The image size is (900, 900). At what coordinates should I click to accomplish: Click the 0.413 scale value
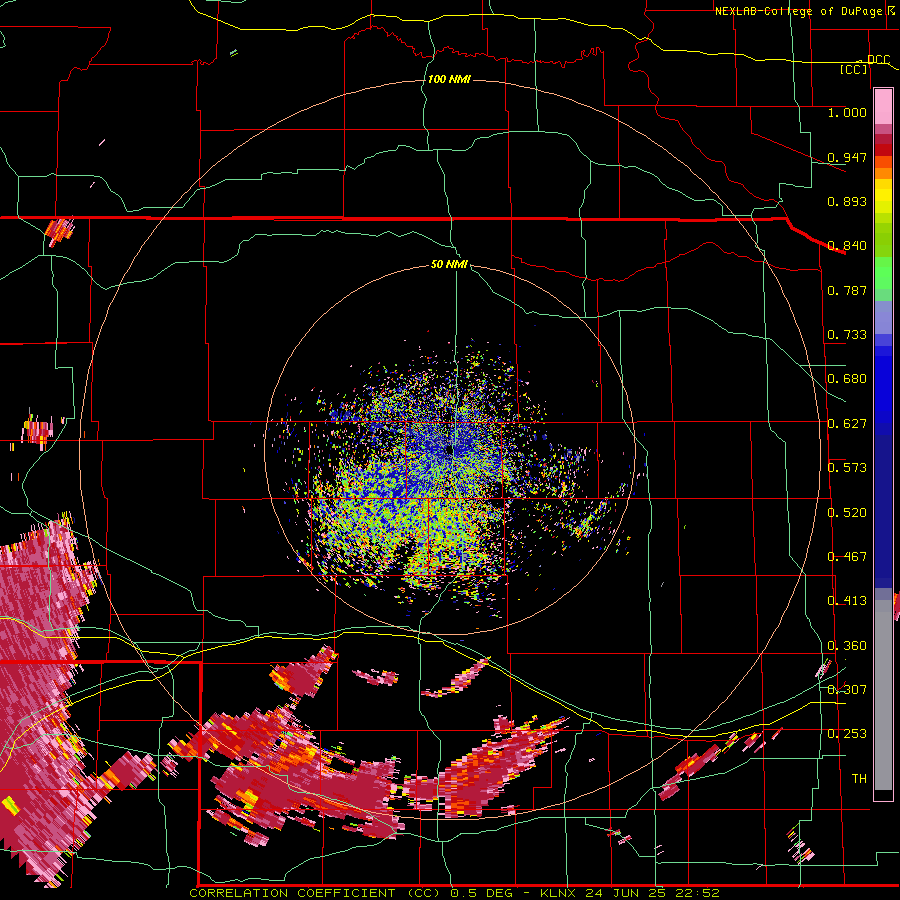[847, 601]
